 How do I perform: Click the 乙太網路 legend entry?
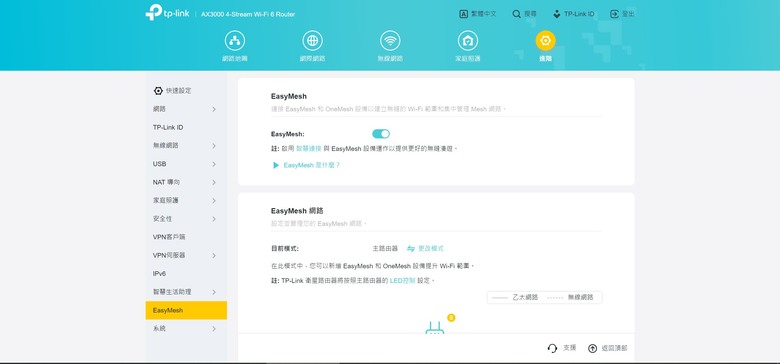(x=515, y=297)
